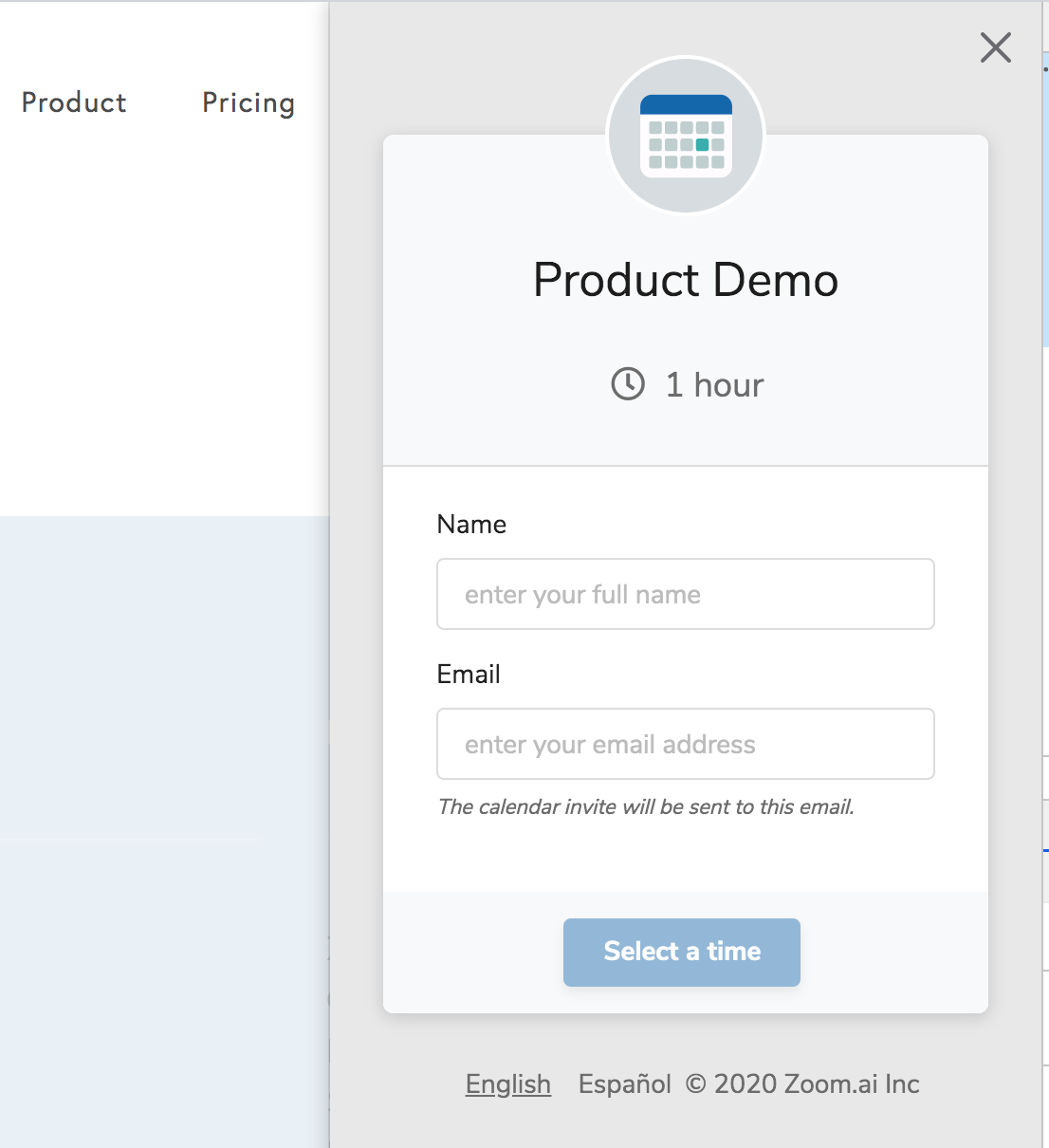Click the blue header bar of the calendar icon
1049x1148 pixels.
click(x=686, y=104)
